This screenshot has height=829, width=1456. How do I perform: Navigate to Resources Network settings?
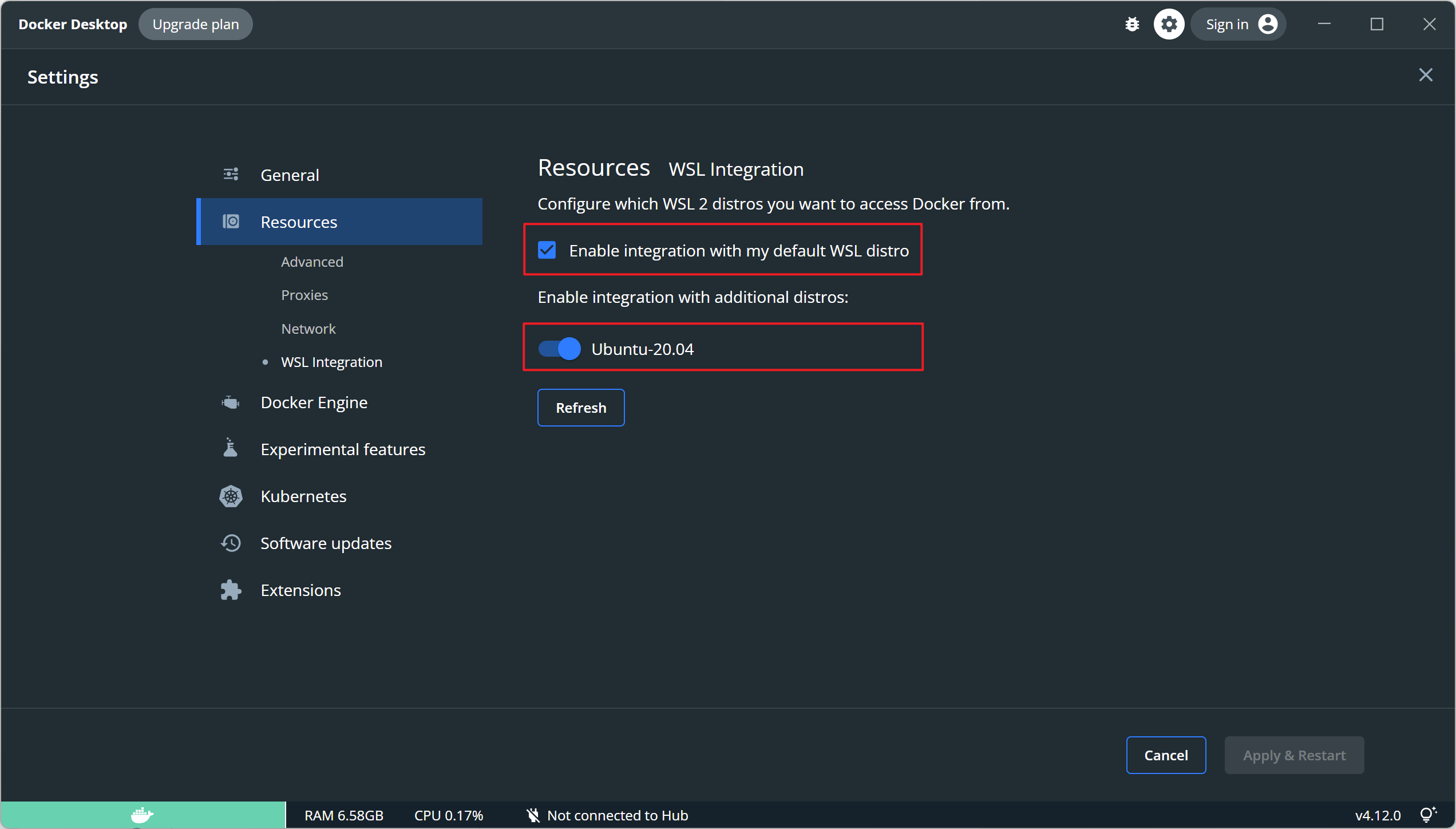click(308, 328)
